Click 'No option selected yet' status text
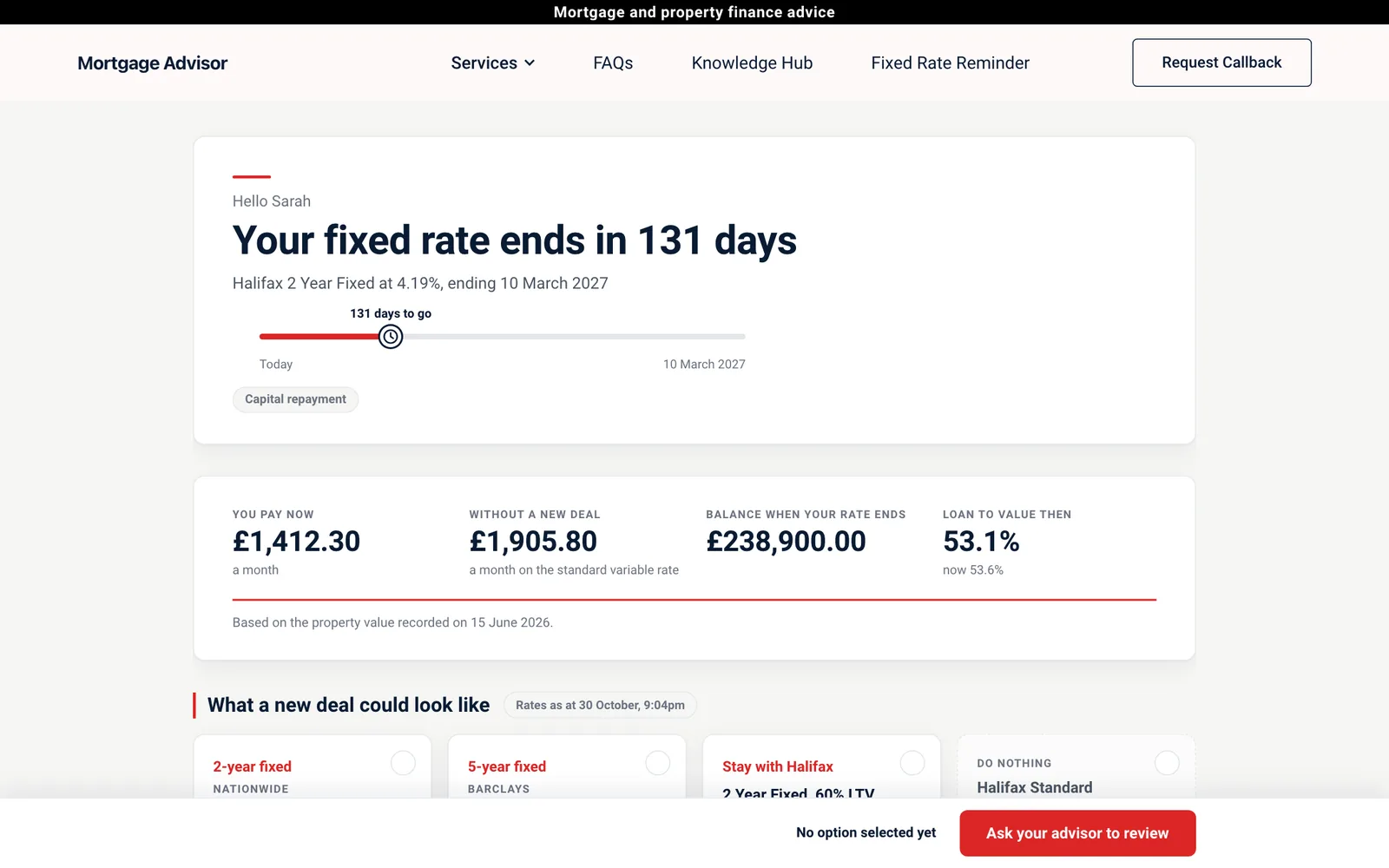This screenshot has height=868, width=1389. (x=866, y=832)
